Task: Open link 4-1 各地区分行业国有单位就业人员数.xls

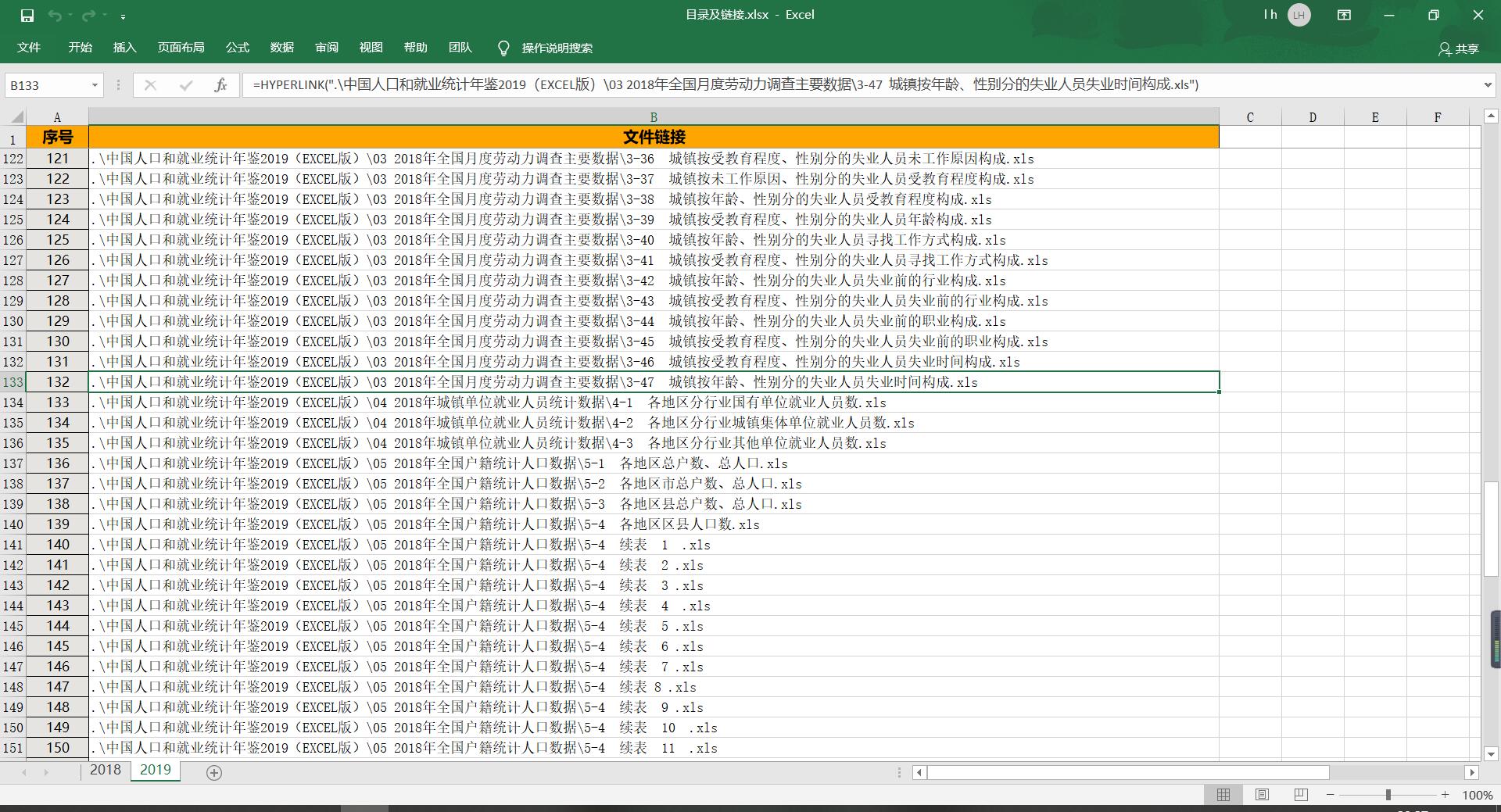Action: click(489, 402)
